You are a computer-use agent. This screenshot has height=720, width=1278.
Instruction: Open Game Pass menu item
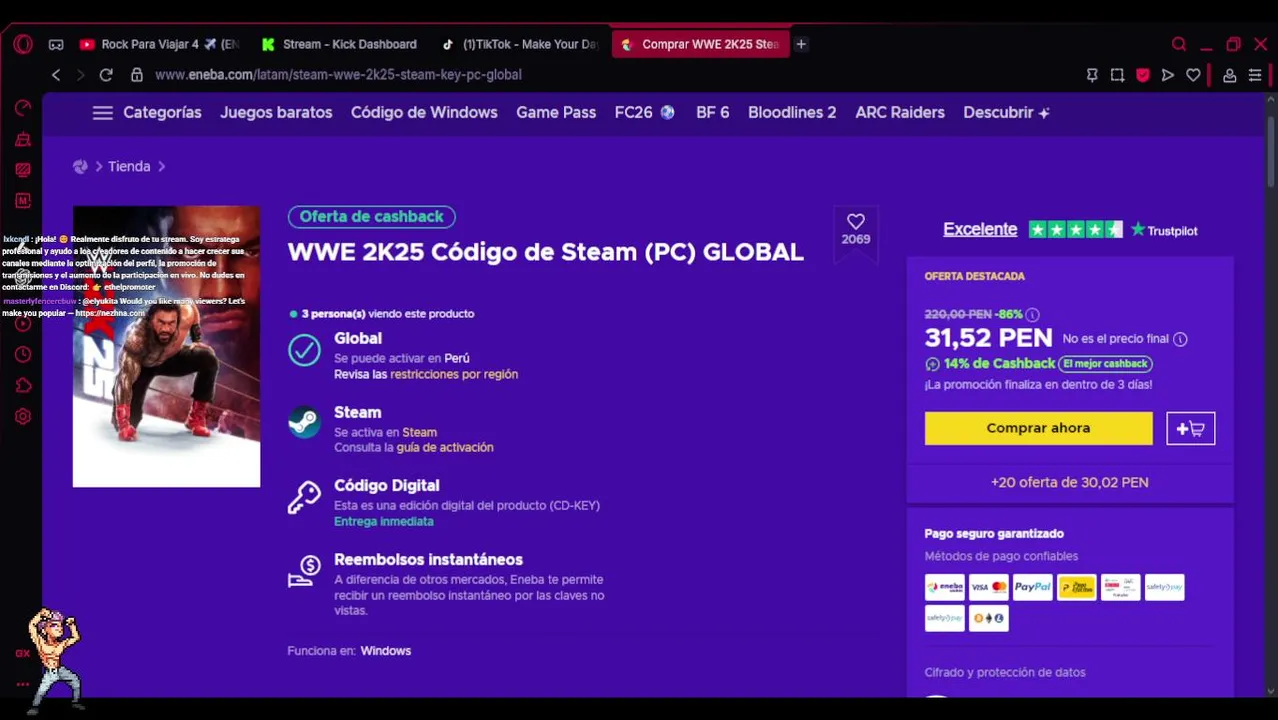(x=556, y=113)
